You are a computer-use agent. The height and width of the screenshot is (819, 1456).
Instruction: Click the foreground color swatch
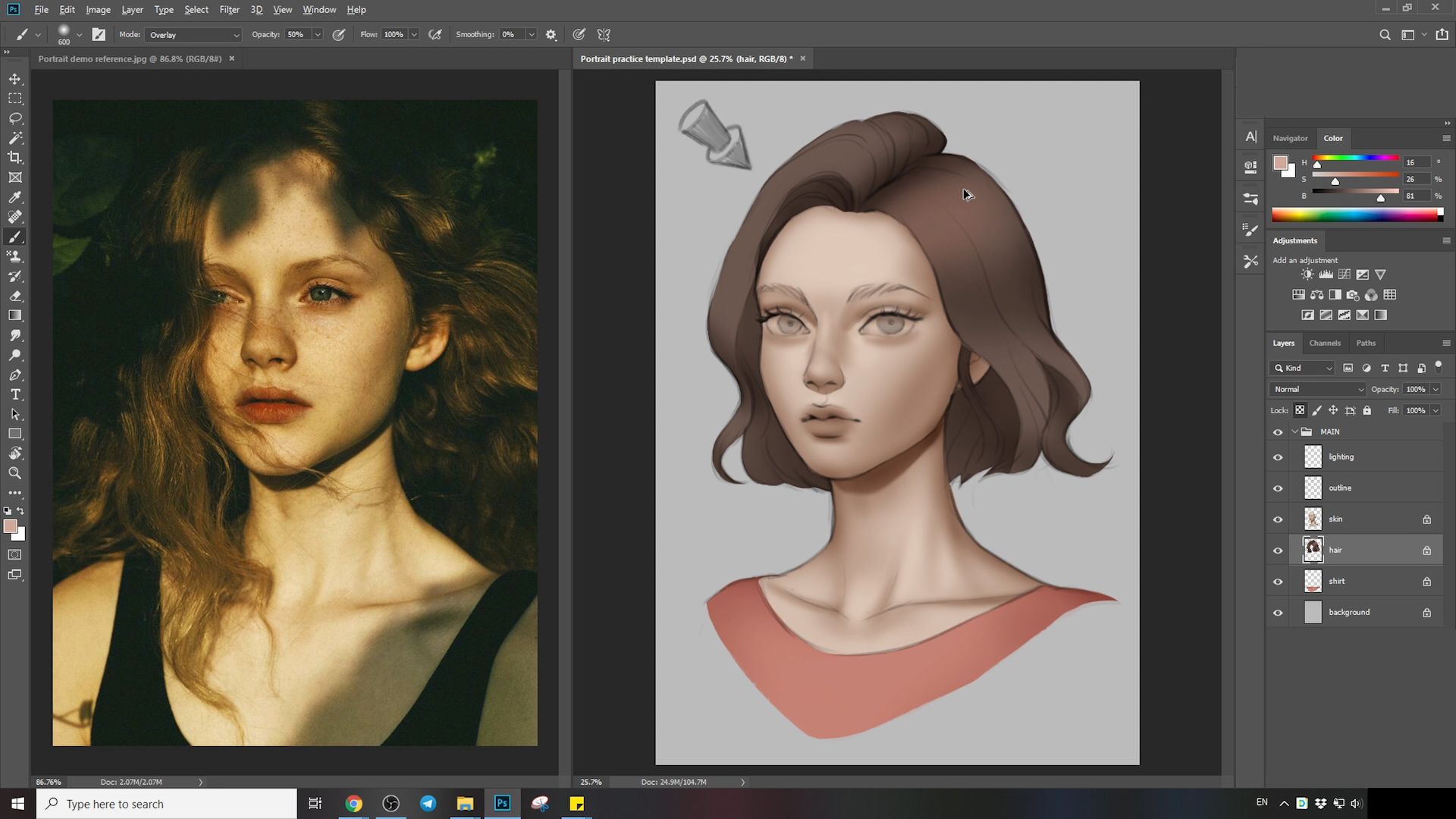pyautogui.click(x=11, y=526)
